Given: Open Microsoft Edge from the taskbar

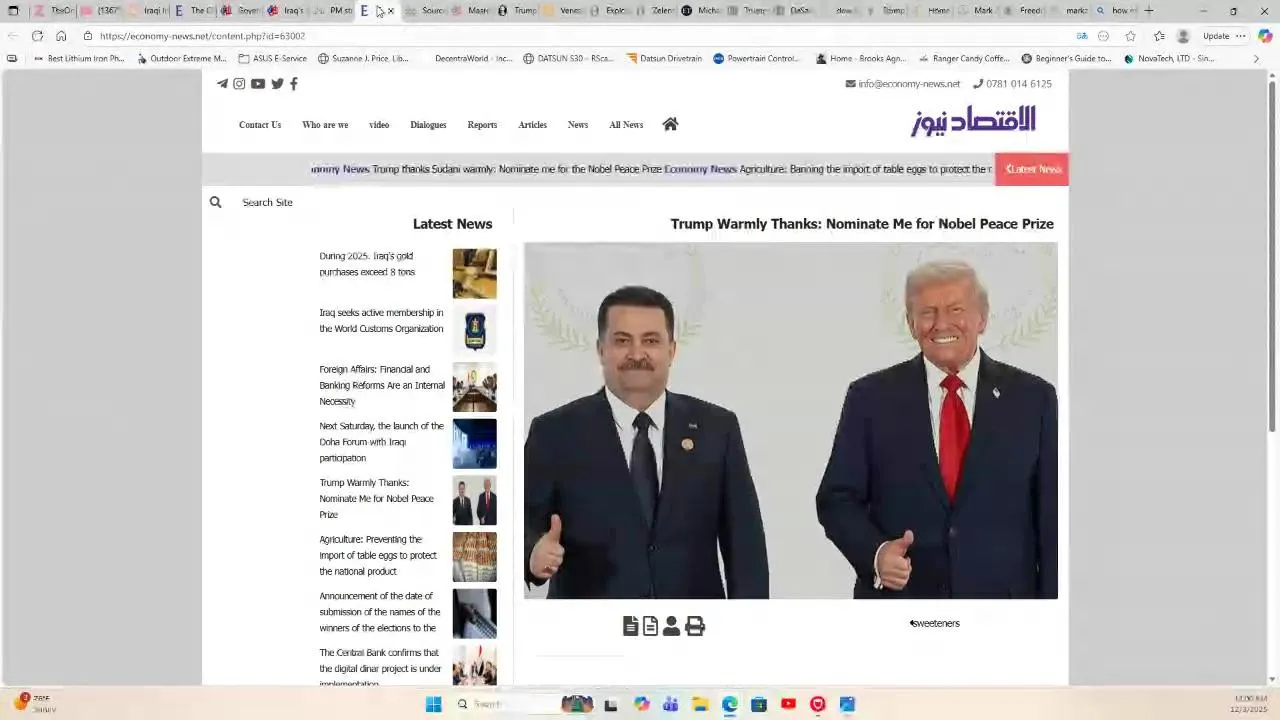Looking at the screenshot, I should pos(730,704).
